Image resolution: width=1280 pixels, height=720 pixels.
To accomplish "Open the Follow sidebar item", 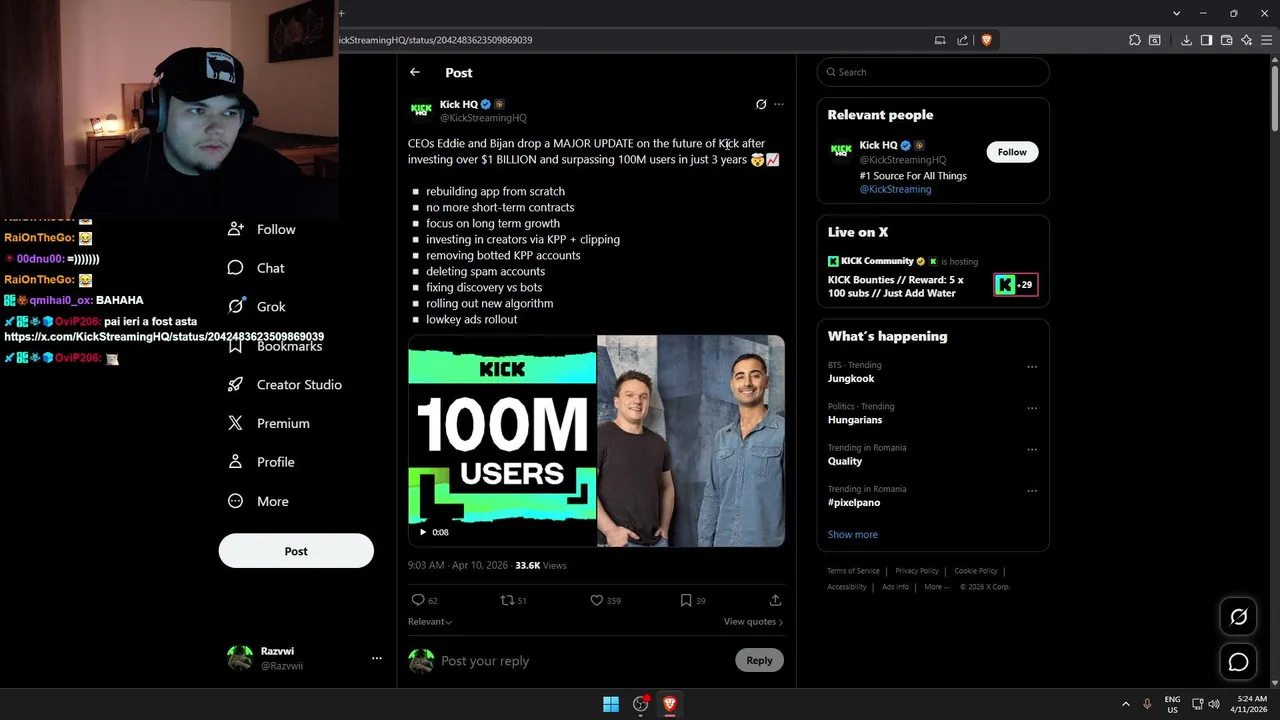I will 262,229.
